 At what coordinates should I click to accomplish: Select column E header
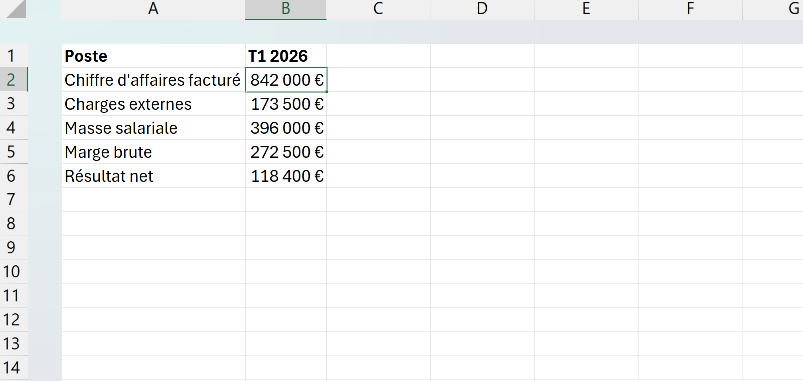586,9
